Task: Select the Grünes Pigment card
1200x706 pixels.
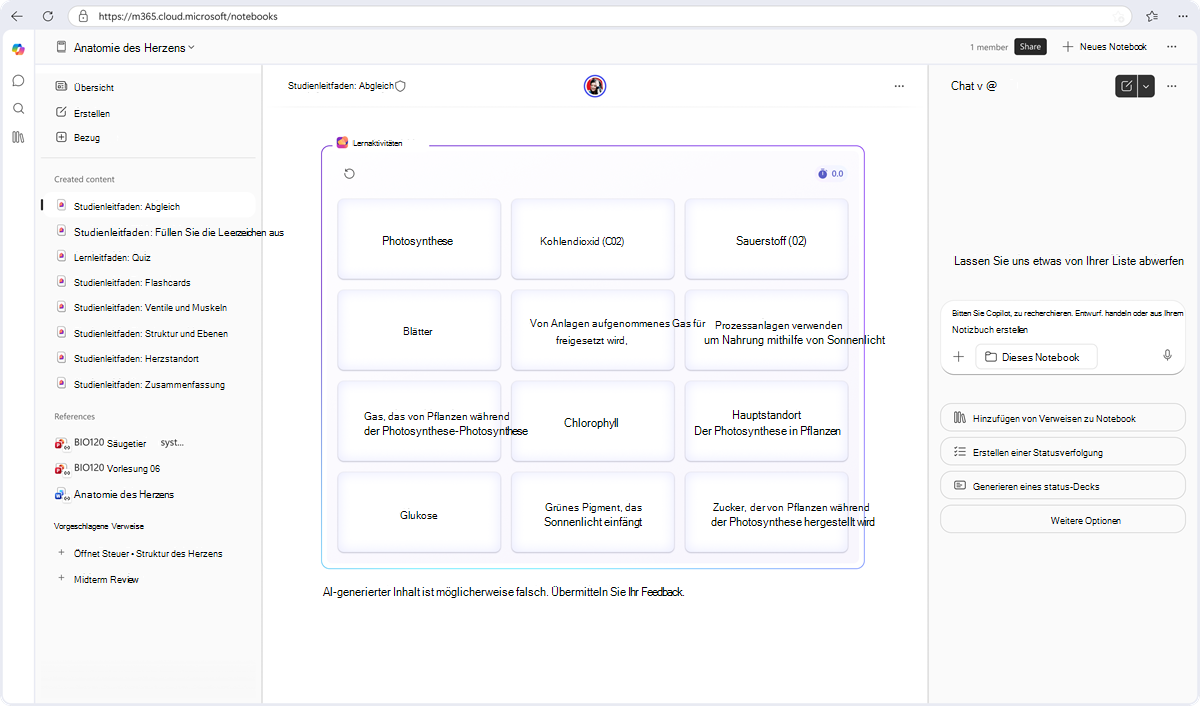Action: click(x=593, y=513)
